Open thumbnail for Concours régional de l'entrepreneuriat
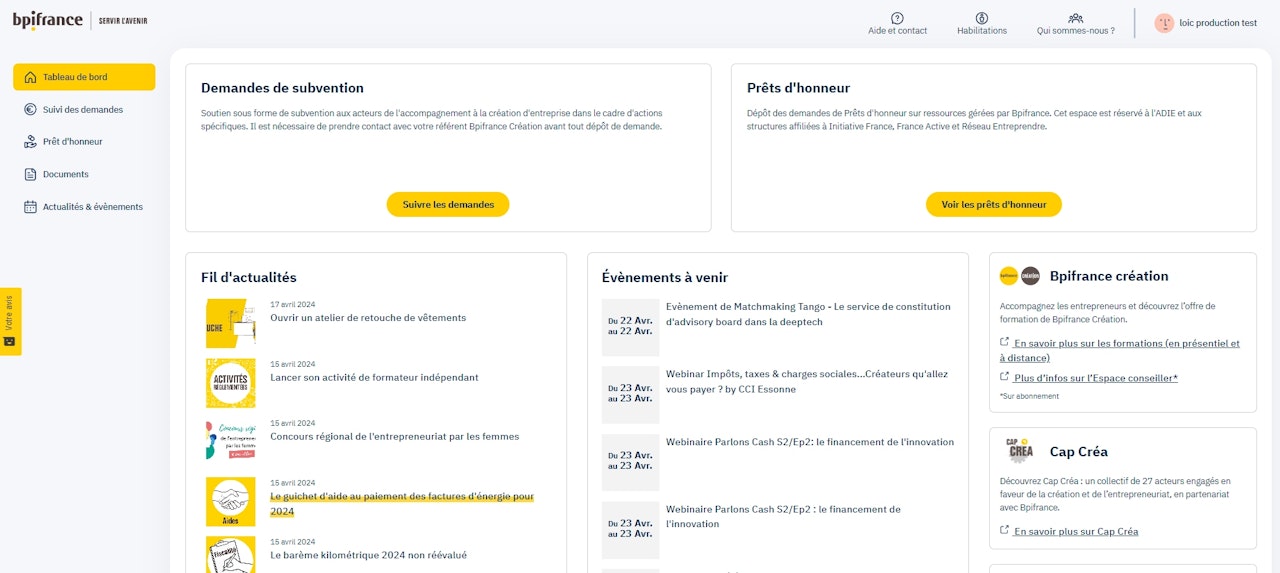The image size is (1280, 573). point(230,441)
